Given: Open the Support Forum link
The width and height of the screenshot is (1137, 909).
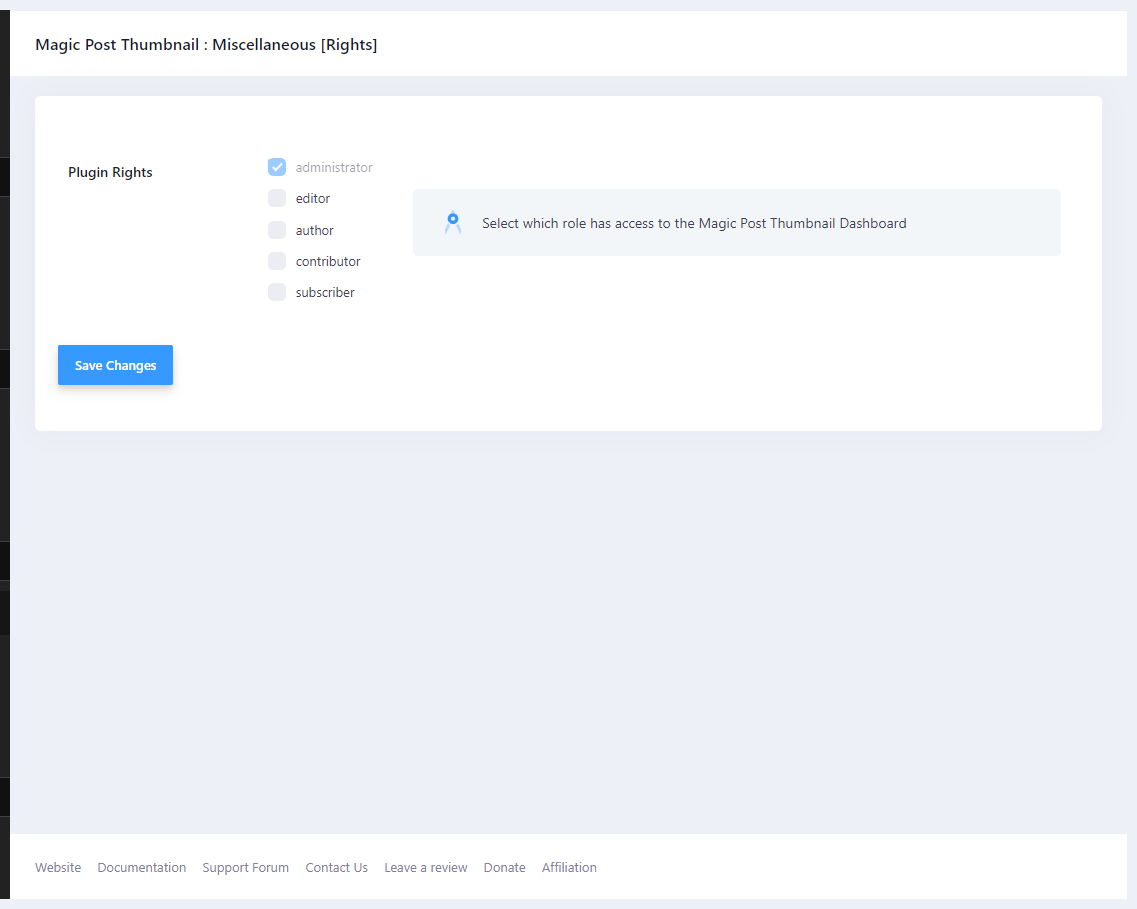Looking at the screenshot, I should pyautogui.click(x=245, y=868).
